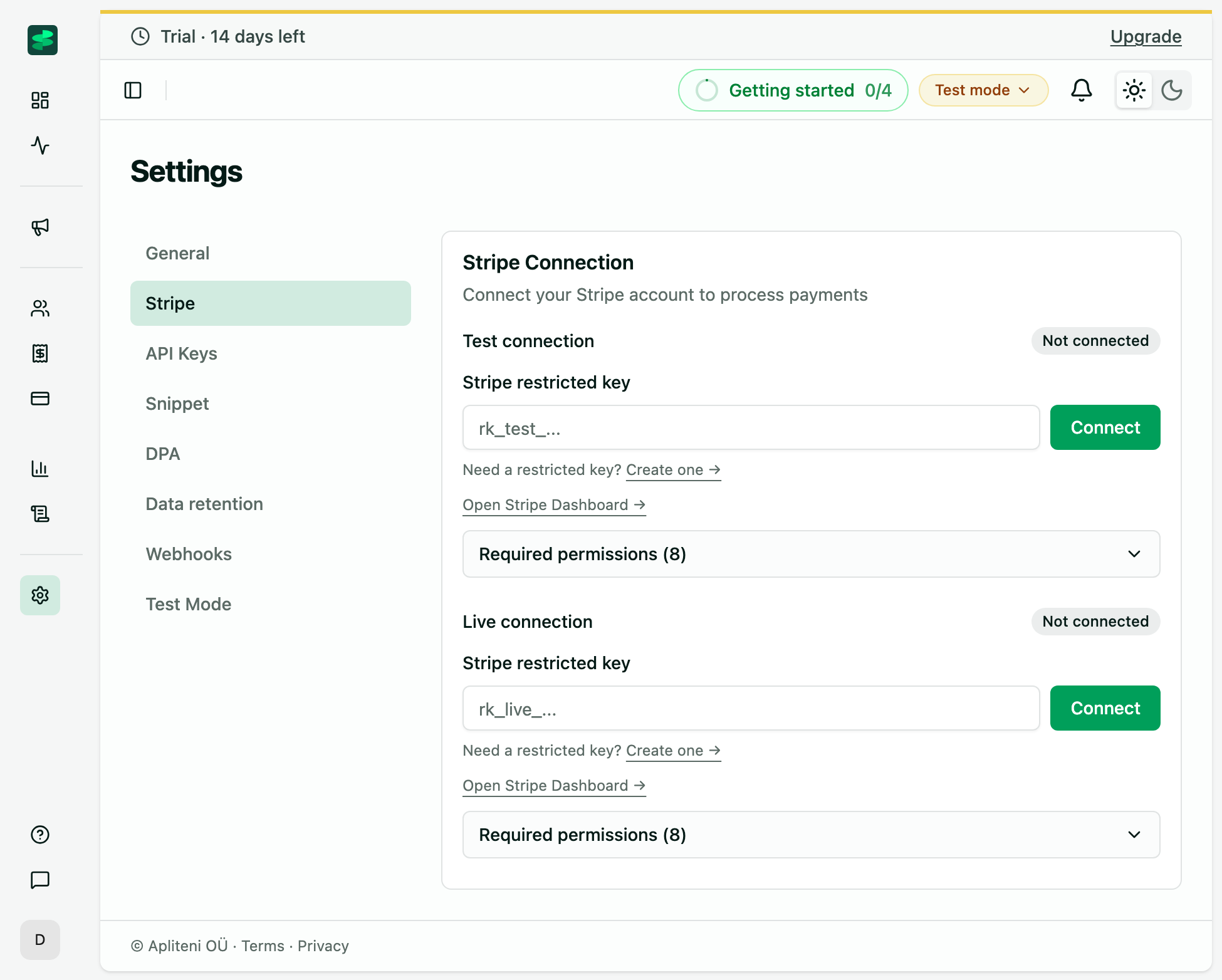Click Connect for the live key

1105,708
